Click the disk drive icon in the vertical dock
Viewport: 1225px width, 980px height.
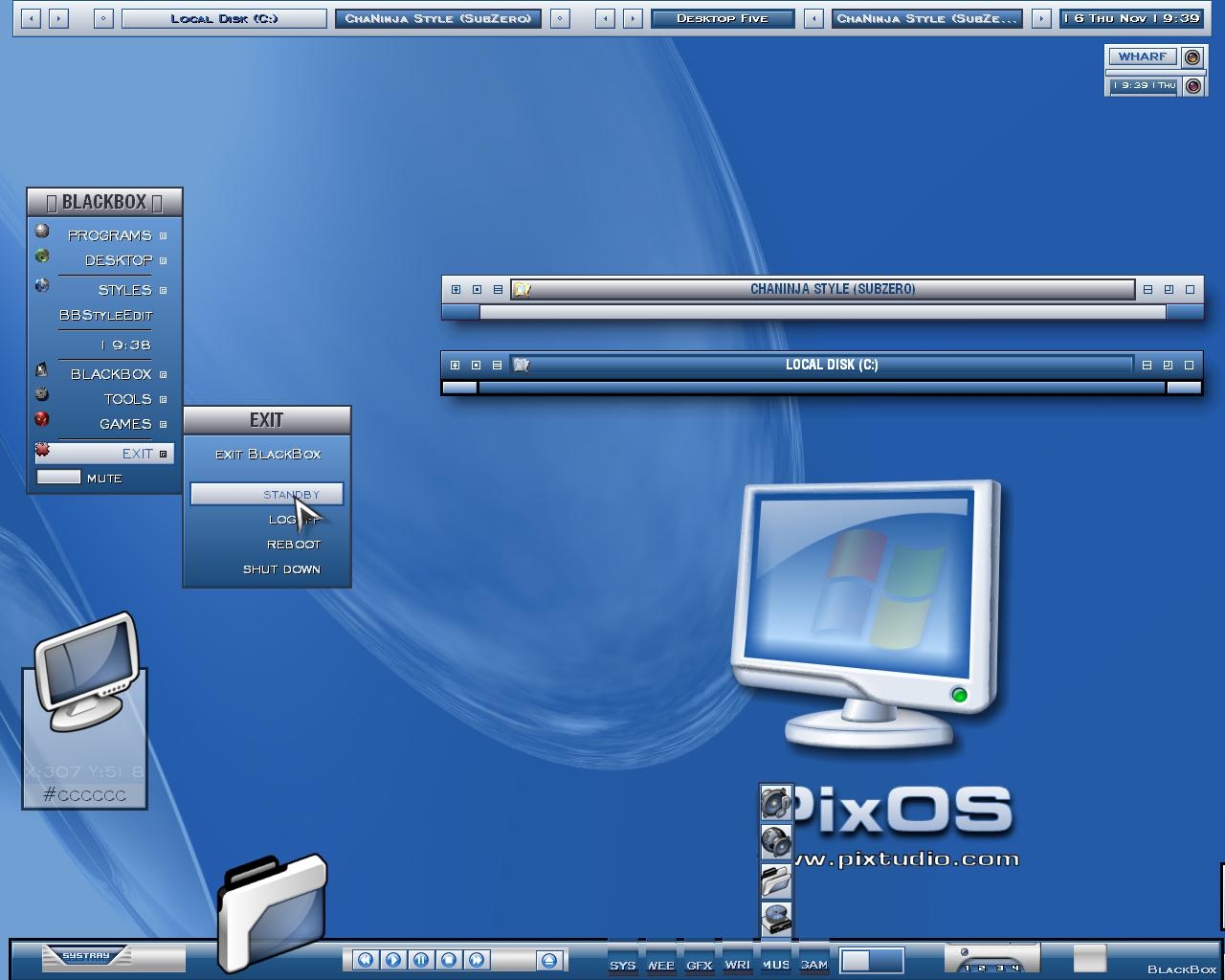(x=776, y=918)
